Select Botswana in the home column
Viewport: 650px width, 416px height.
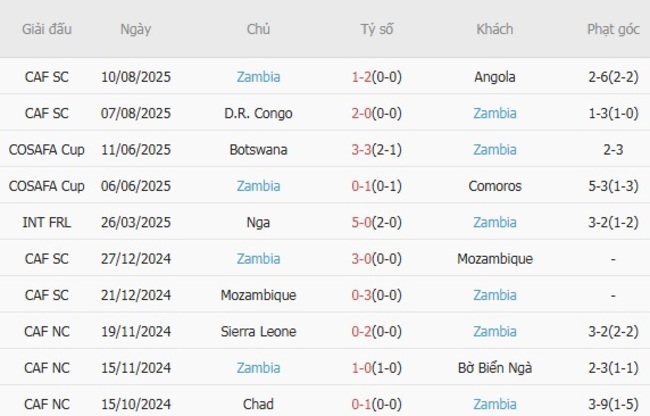(258, 149)
